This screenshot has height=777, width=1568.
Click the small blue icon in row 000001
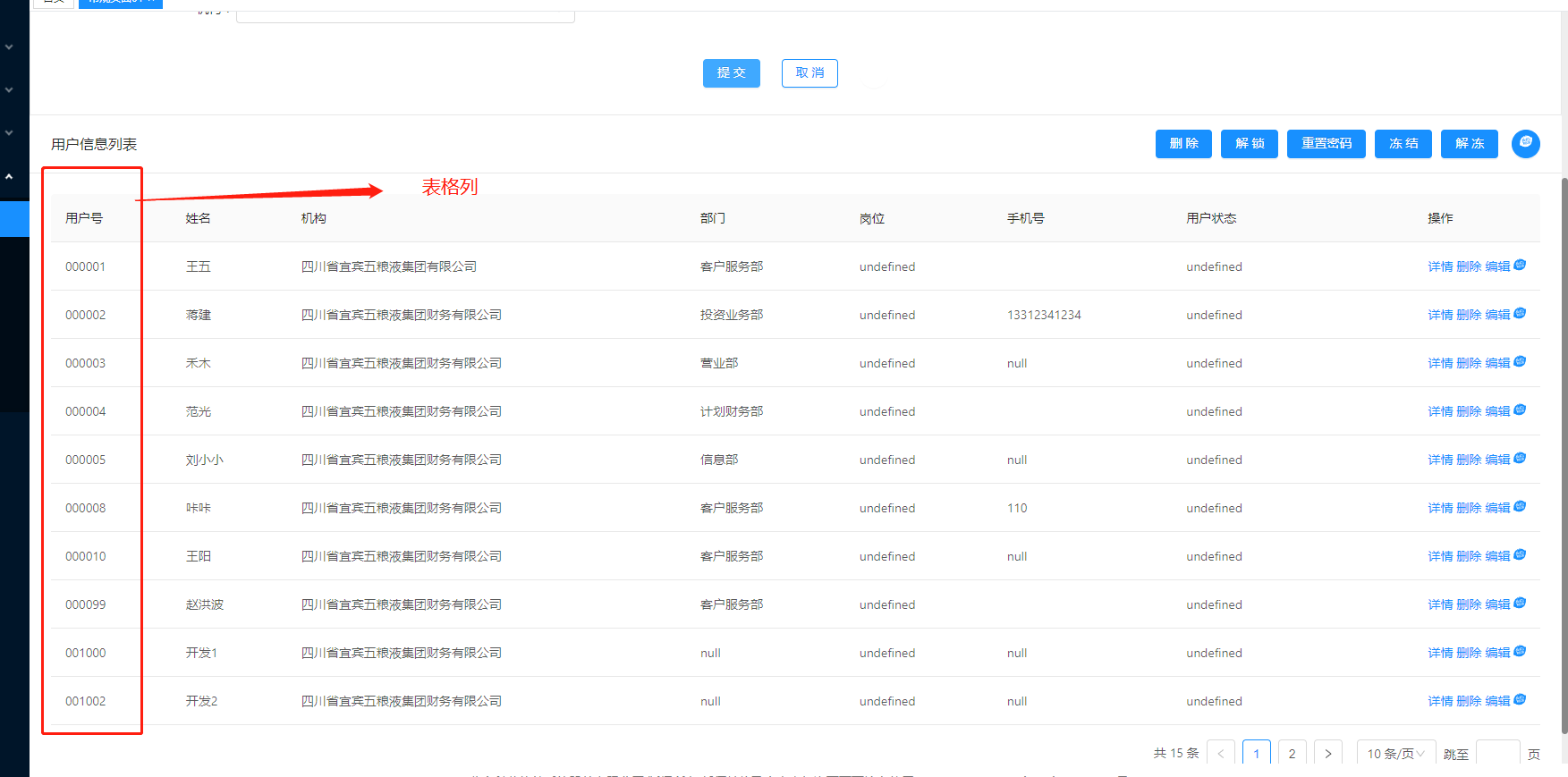(x=1520, y=266)
